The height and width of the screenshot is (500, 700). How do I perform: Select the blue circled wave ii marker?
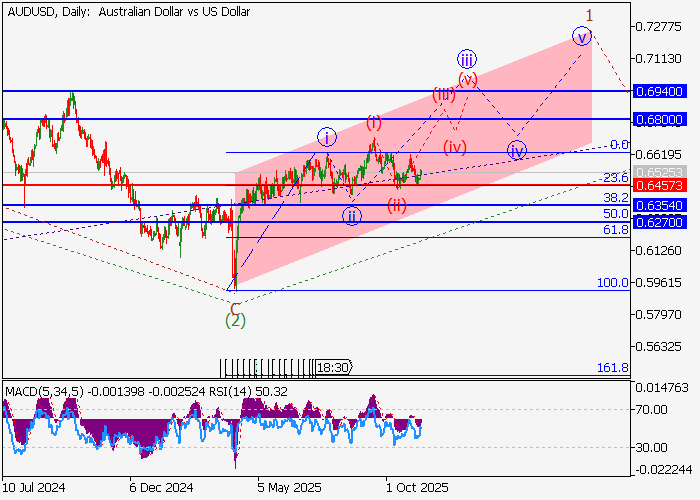tap(352, 216)
